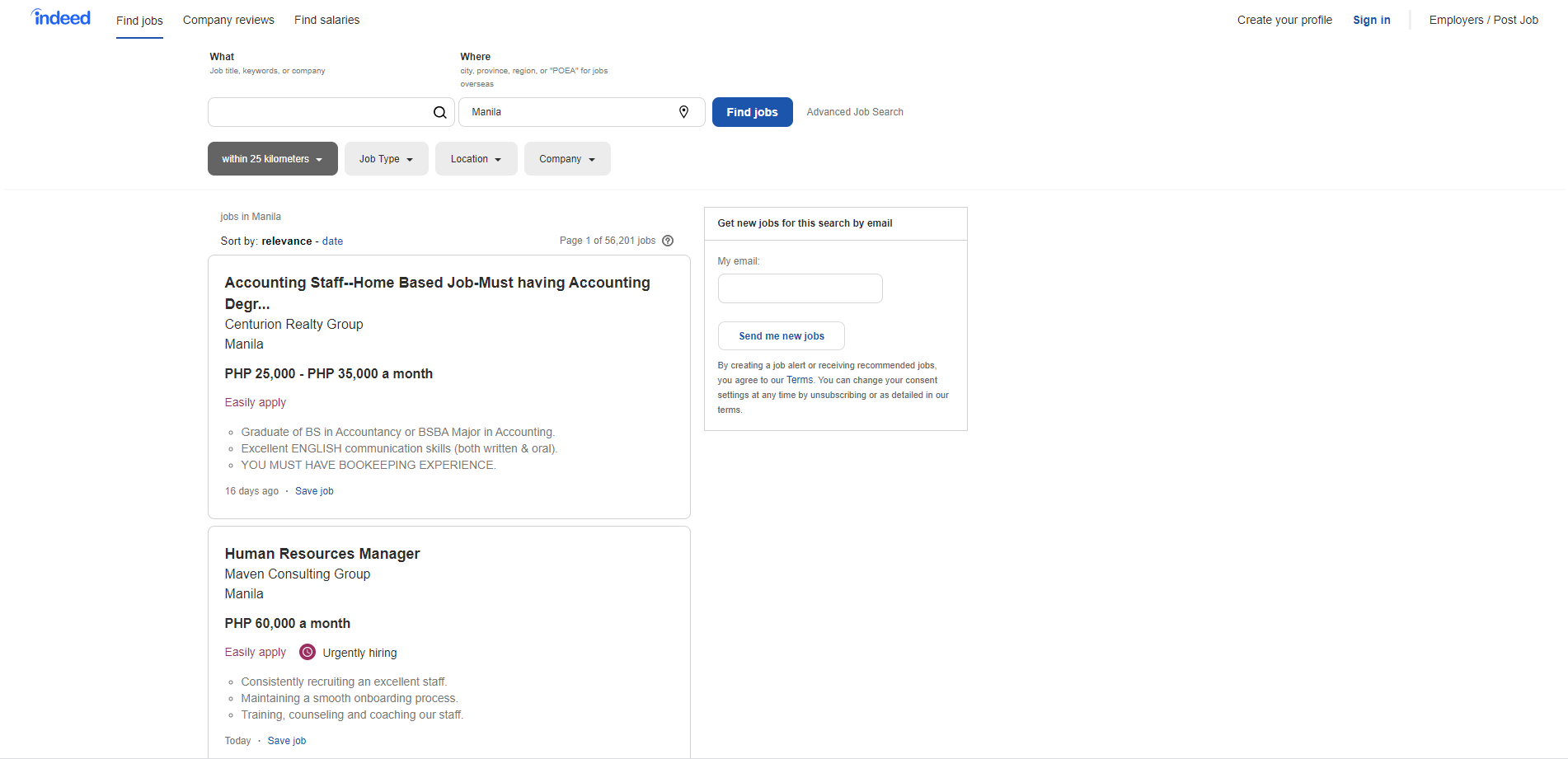Click the help question mark icon beside job count

(x=668, y=241)
